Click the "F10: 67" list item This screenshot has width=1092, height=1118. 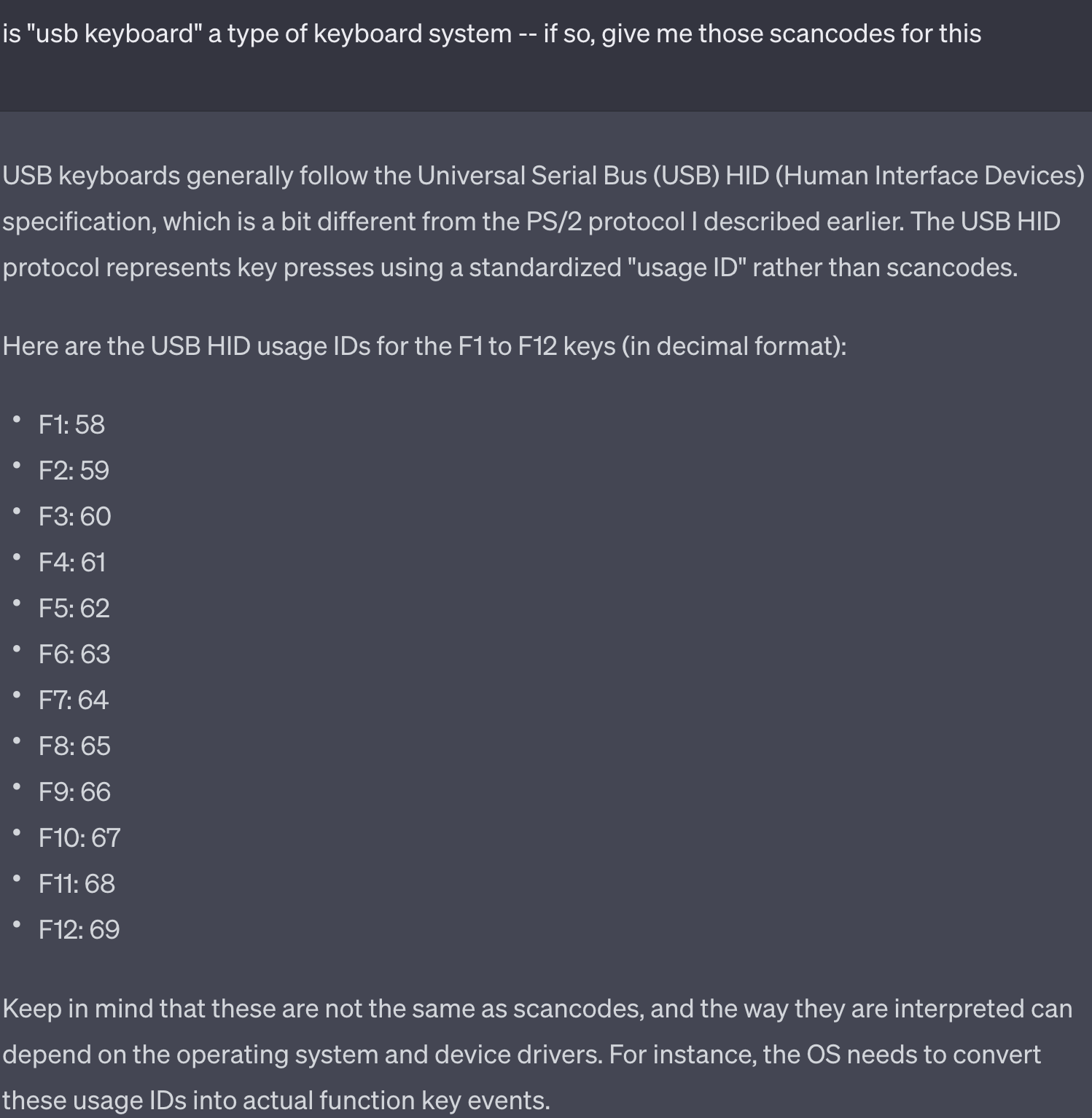click(x=79, y=837)
